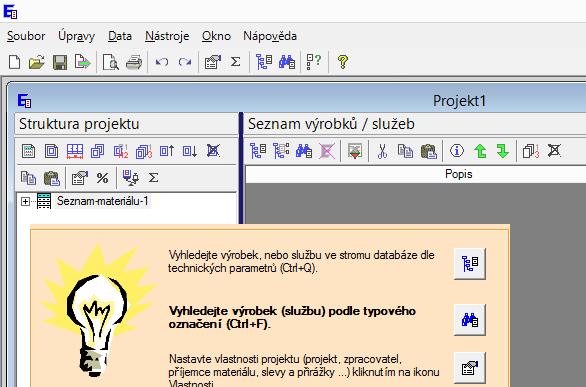Select Seznam-materiálu-1 in the project tree

(x=102, y=201)
